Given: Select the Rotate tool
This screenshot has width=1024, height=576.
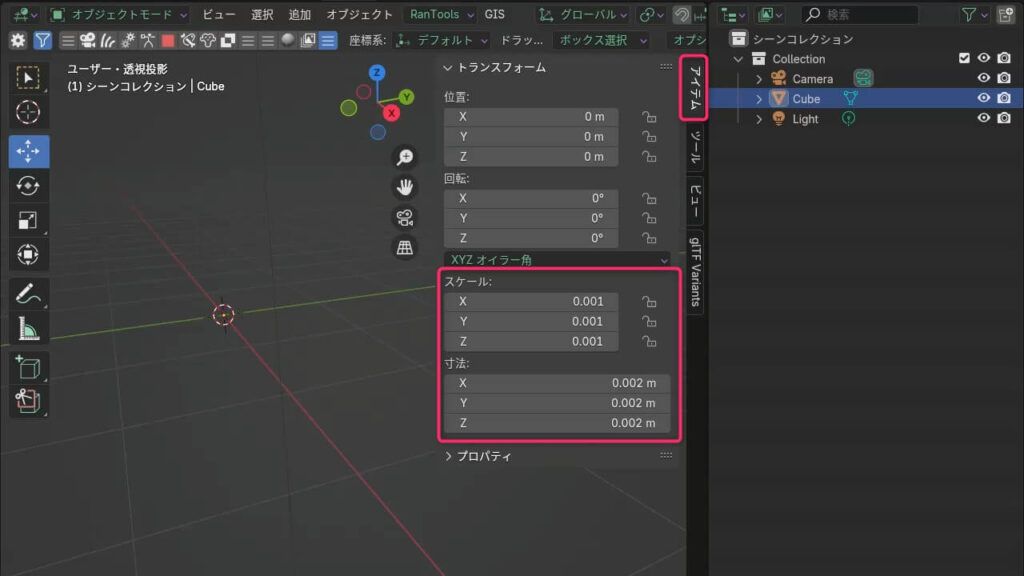Looking at the screenshot, I should [x=28, y=186].
